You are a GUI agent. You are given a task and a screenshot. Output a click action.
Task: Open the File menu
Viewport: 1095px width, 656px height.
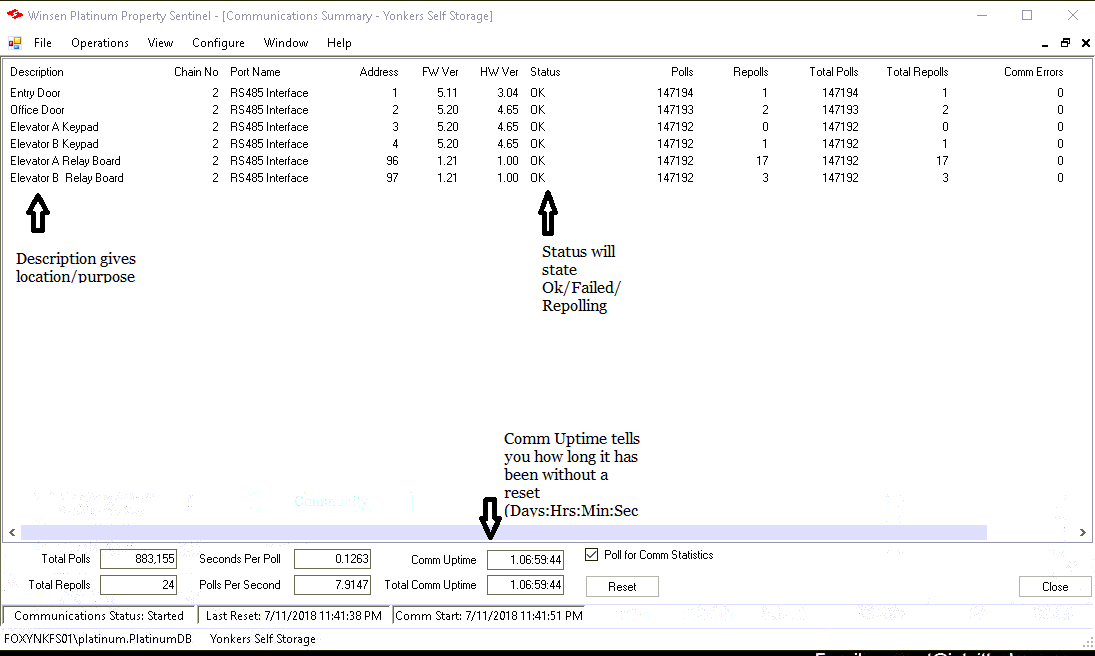[43, 43]
